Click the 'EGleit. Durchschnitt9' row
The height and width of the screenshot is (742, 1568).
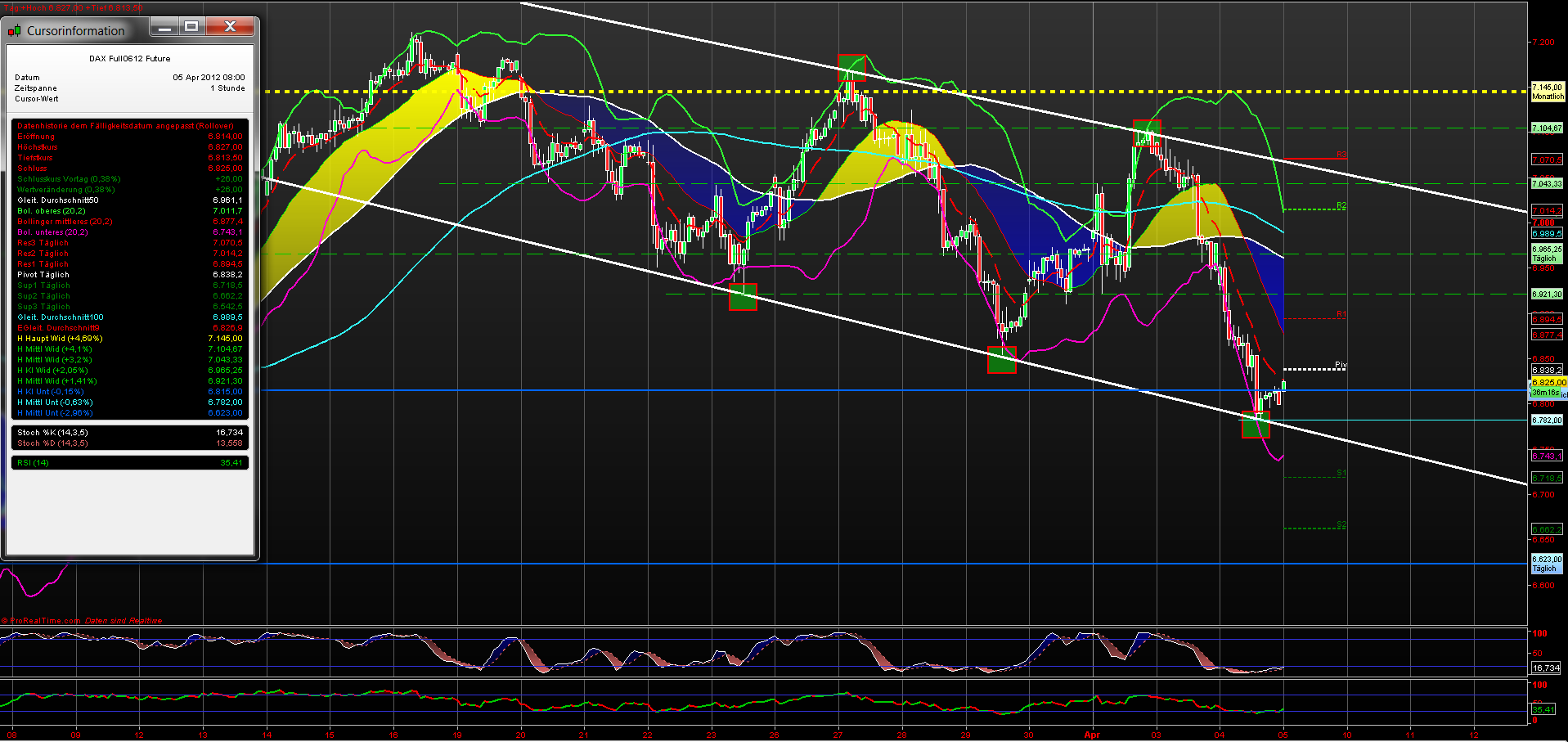[130, 328]
